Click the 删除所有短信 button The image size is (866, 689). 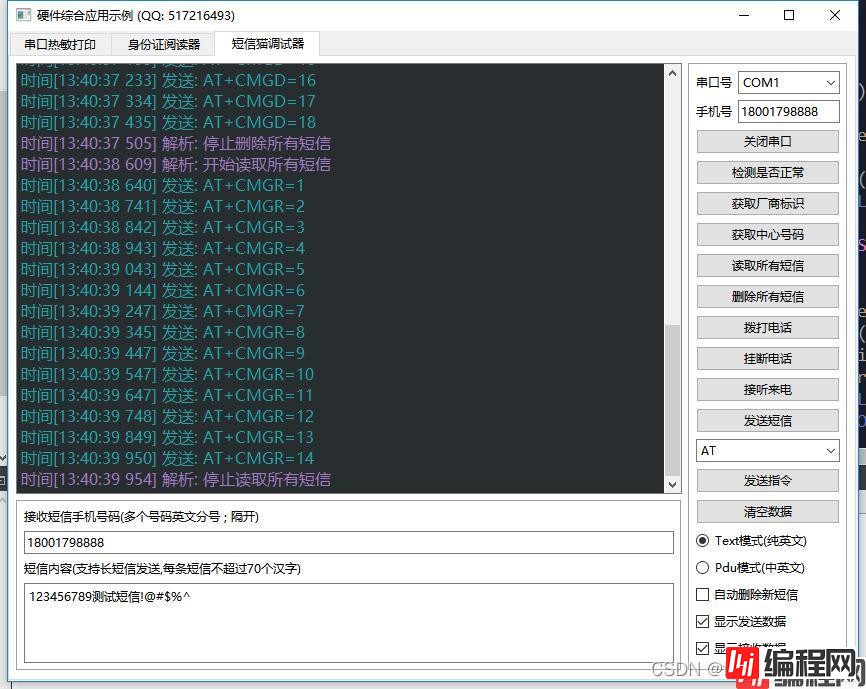coord(767,297)
